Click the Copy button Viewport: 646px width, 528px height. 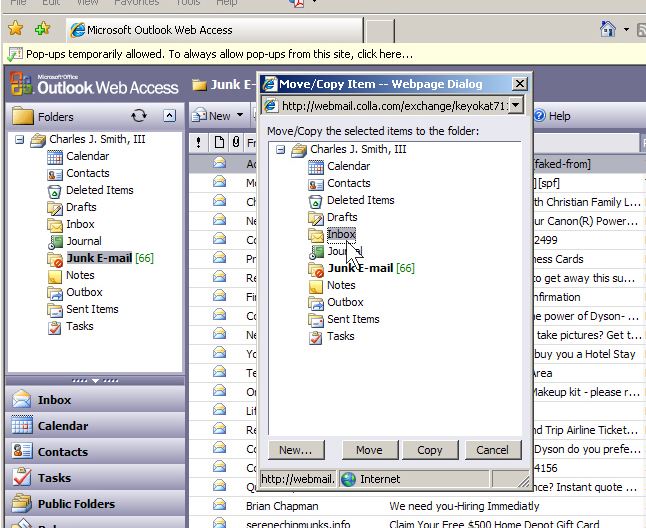tap(430, 450)
